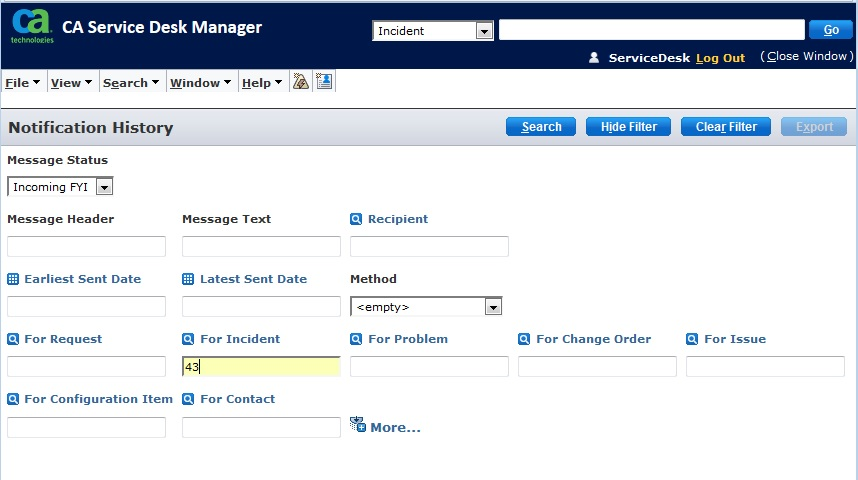This screenshot has height=480, width=858.
Task: Open the Incident search type dropdown
Action: coord(433,31)
